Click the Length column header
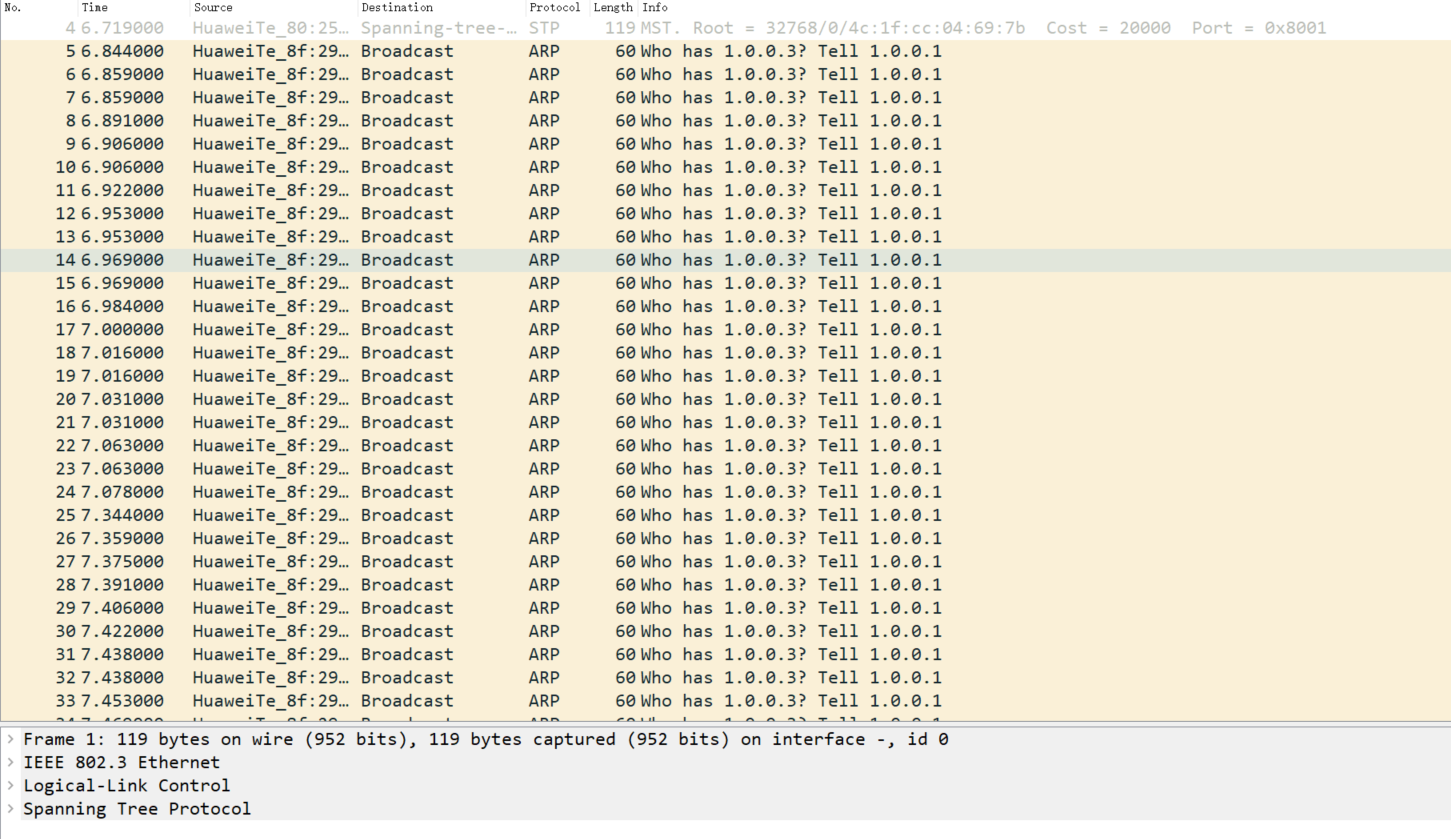This screenshot has height=839, width=1451. click(x=615, y=7)
